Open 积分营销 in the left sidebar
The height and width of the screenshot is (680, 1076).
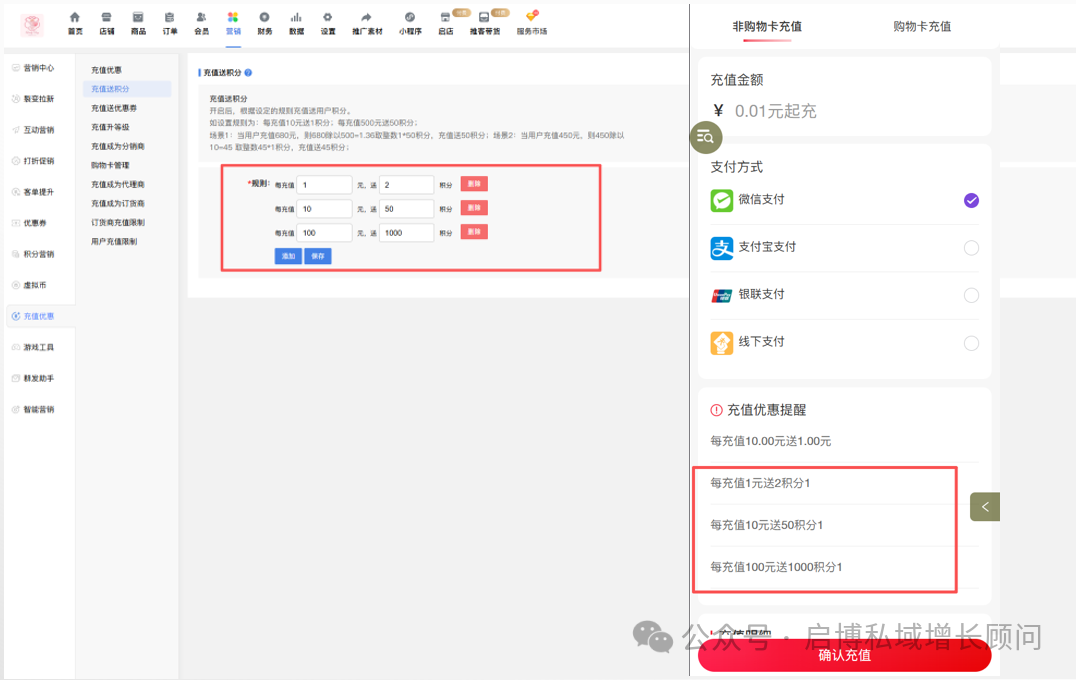(x=38, y=254)
